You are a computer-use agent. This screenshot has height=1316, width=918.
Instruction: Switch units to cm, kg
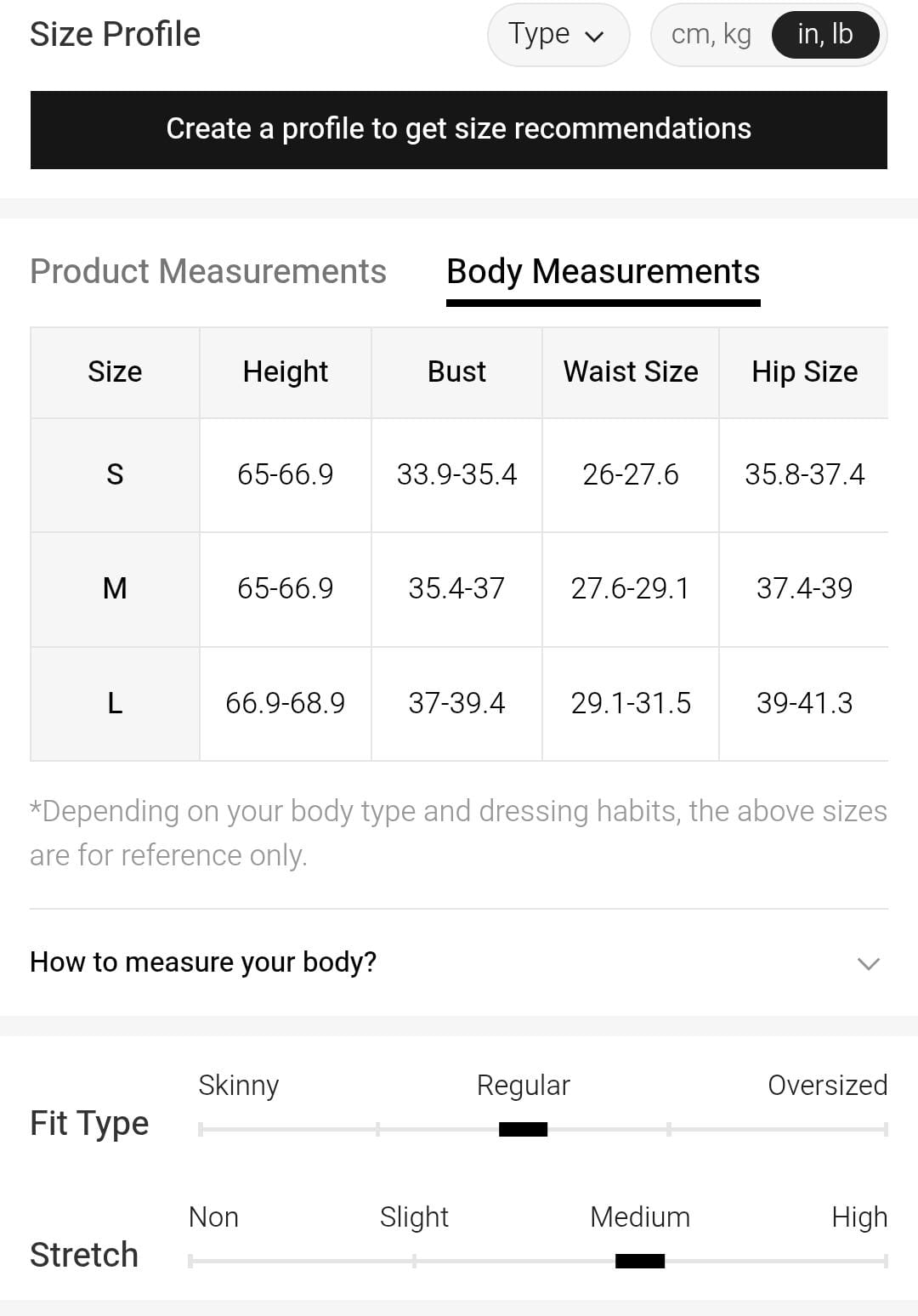point(711,35)
